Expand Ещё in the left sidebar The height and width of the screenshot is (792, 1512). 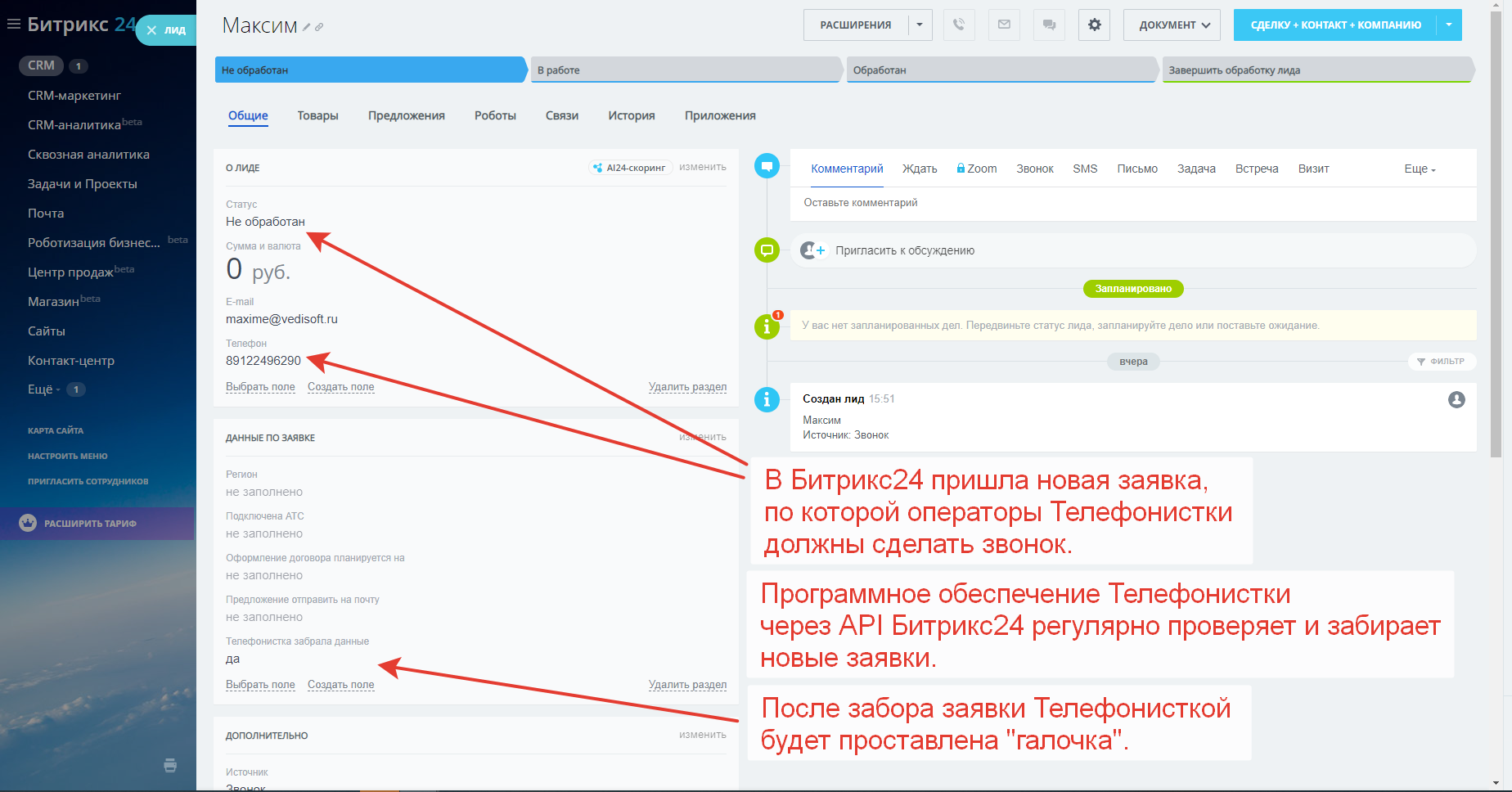pos(43,389)
